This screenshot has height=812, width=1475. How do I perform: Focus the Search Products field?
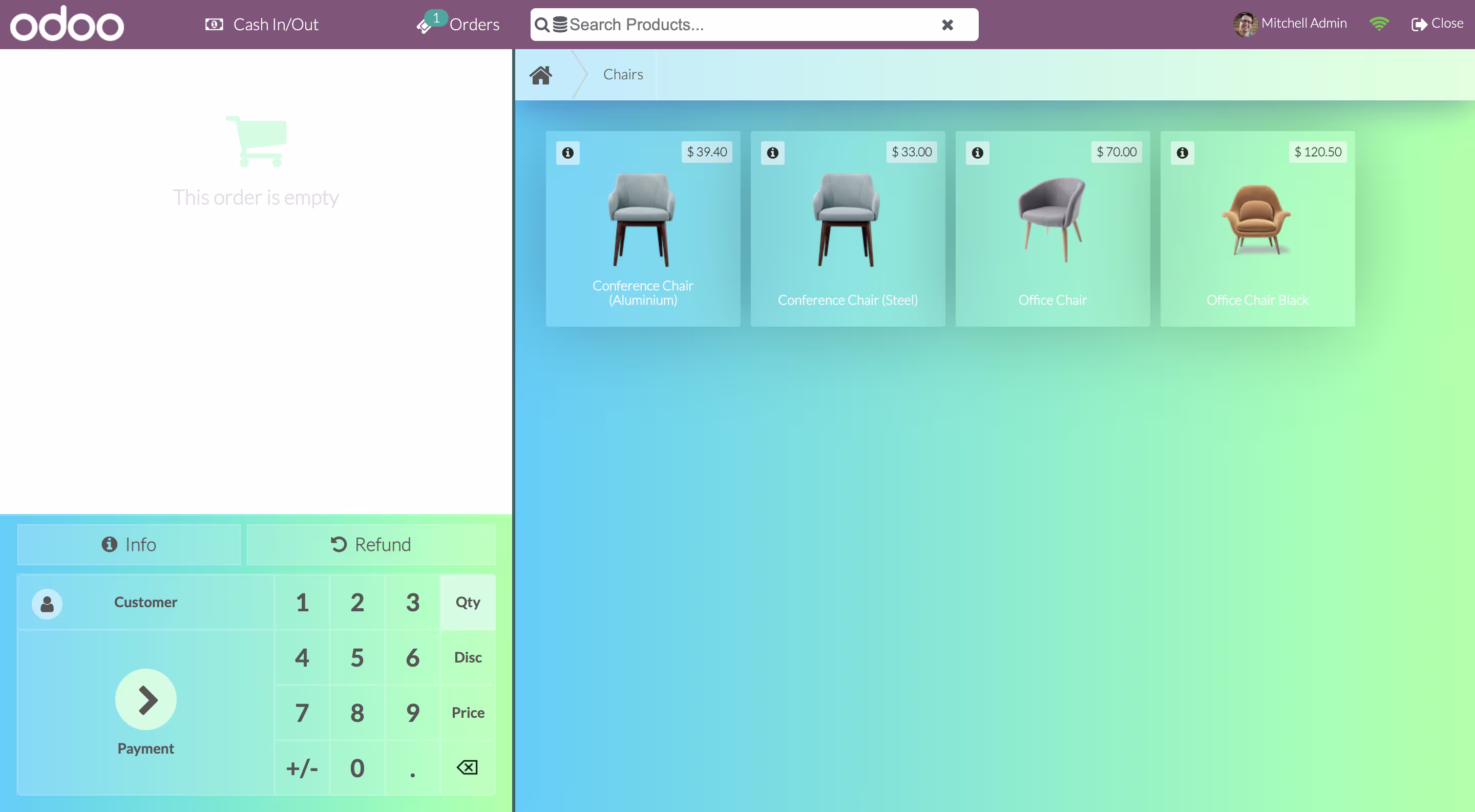[x=753, y=25]
